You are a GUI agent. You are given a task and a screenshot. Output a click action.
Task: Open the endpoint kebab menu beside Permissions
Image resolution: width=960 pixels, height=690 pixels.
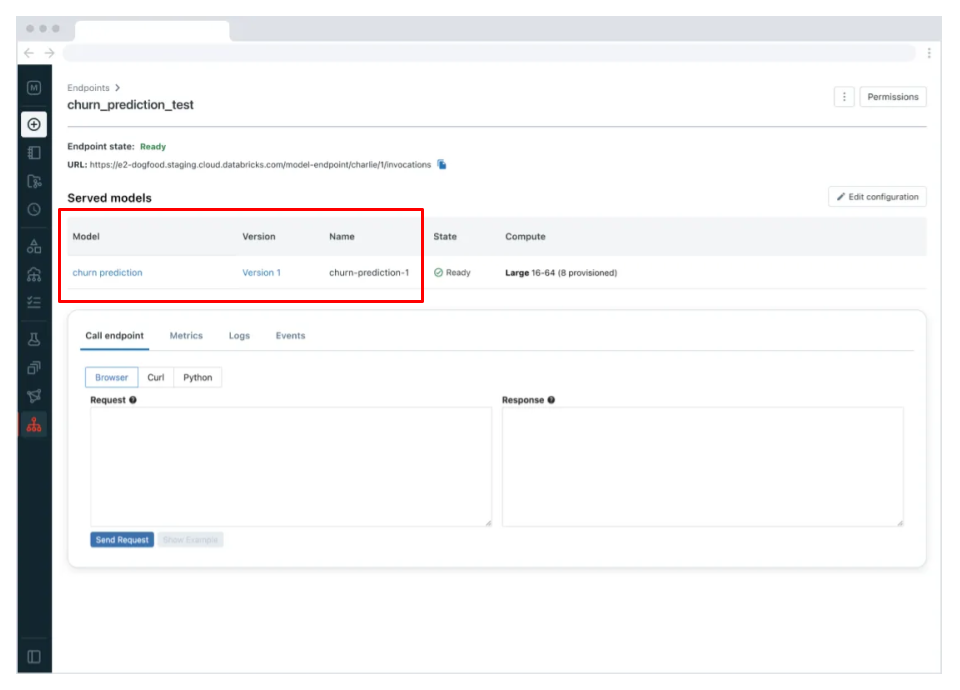[x=844, y=97]
